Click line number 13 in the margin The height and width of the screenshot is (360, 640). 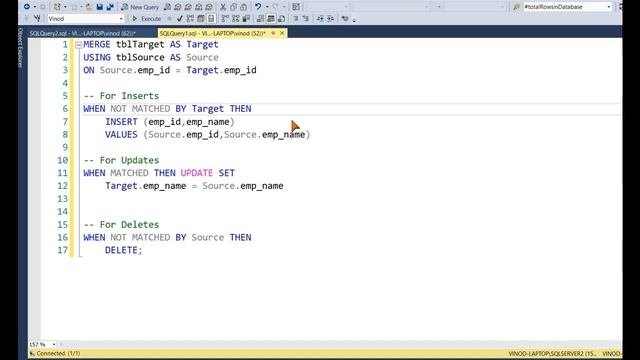(x=62, y=199)
